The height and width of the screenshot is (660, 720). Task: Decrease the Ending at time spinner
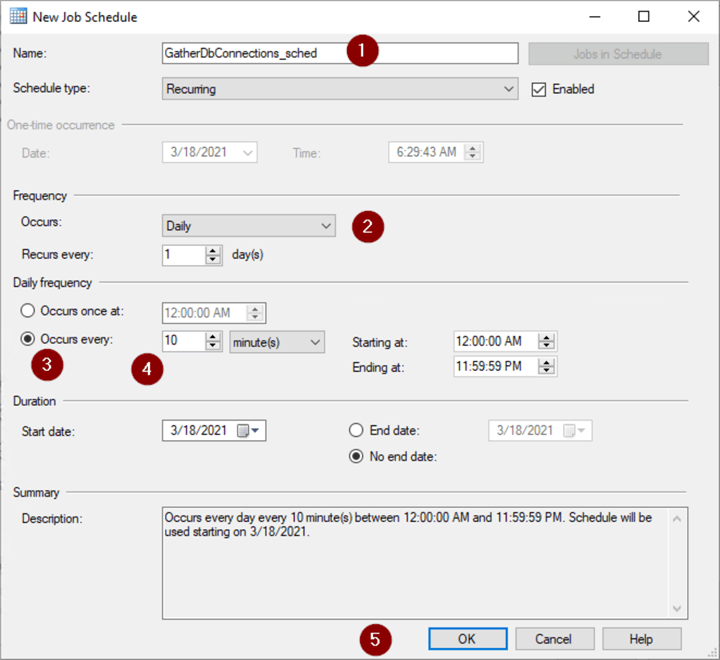coord(548,371)
